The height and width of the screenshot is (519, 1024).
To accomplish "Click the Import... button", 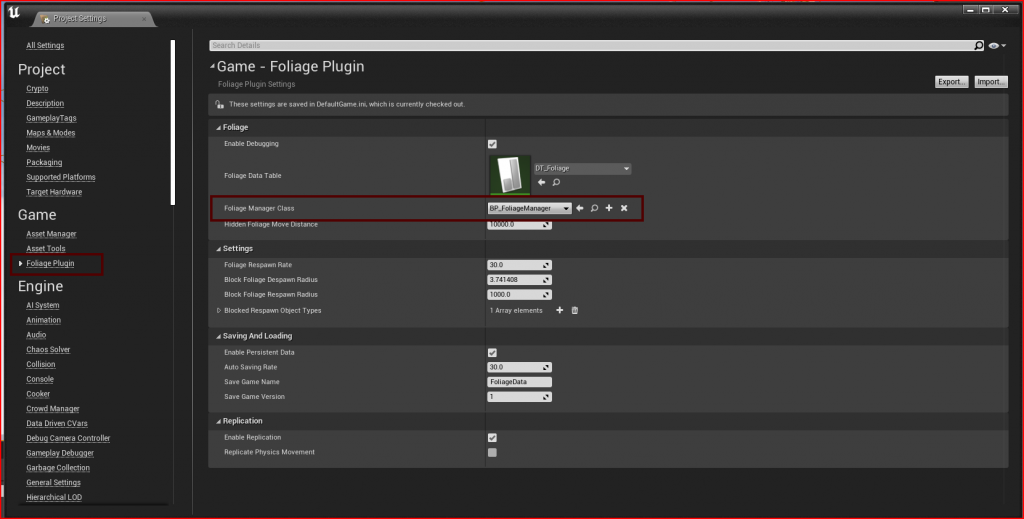I will [990, 82].
